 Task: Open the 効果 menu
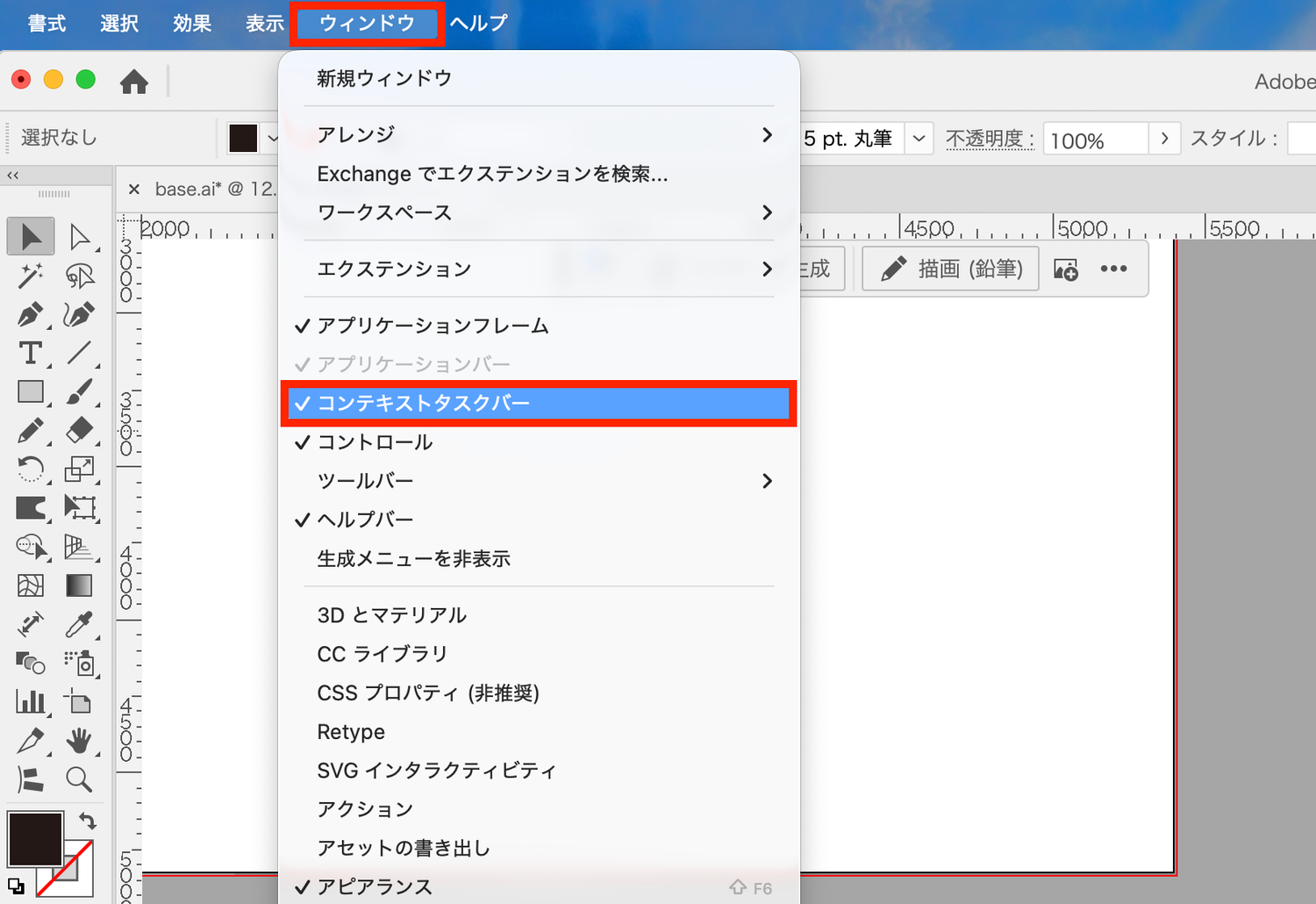click(192, 23)
